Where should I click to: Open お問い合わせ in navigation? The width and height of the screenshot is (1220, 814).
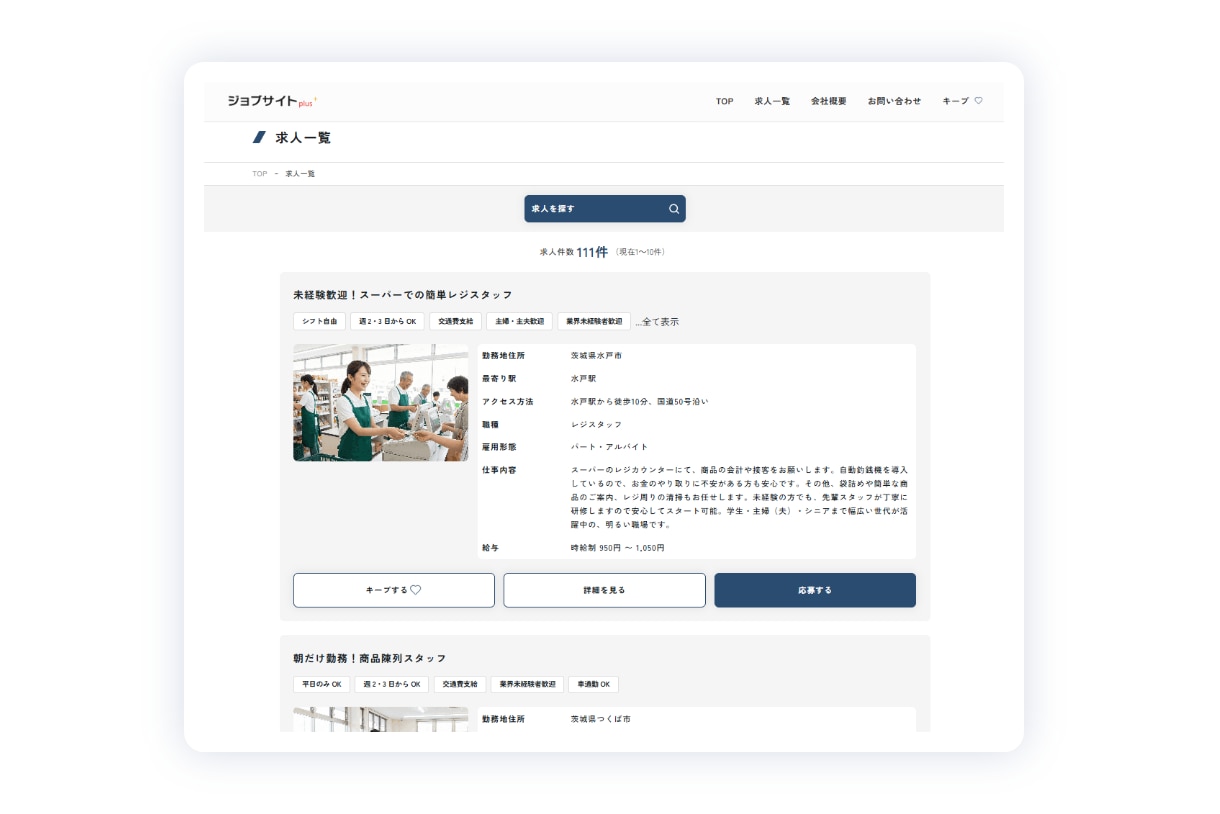click(894, 101)
